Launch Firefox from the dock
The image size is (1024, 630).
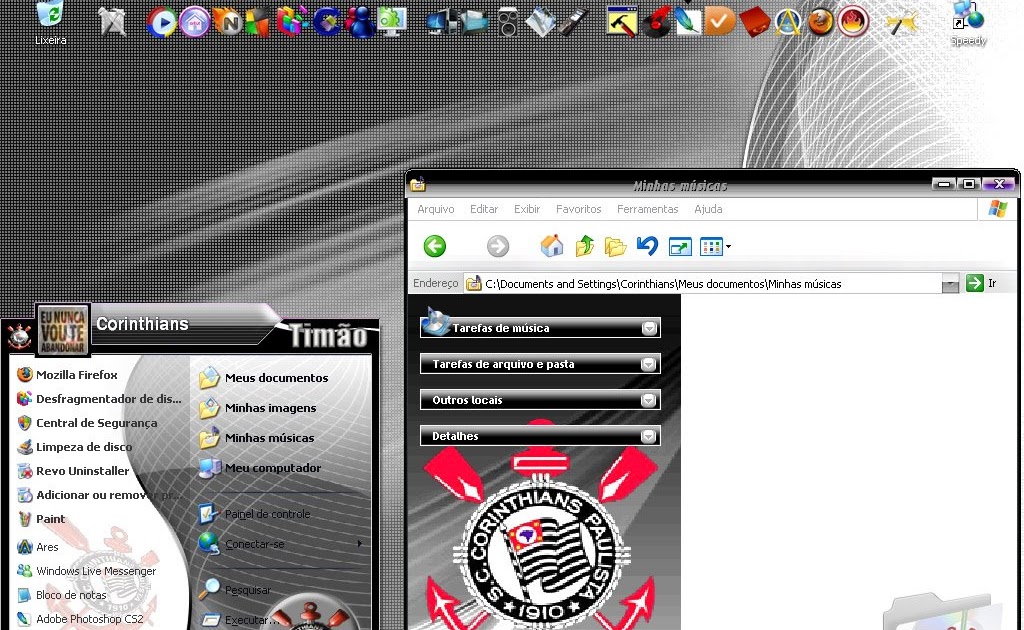820,22
